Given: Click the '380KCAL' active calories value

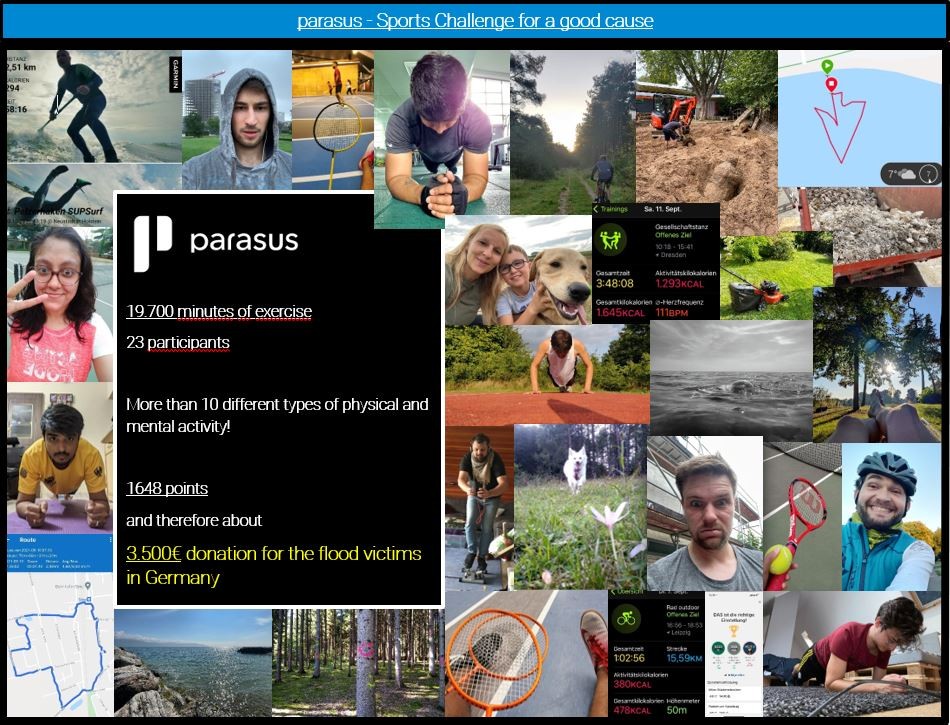Looking at the screenshot, I should click(x=632, y=684).
